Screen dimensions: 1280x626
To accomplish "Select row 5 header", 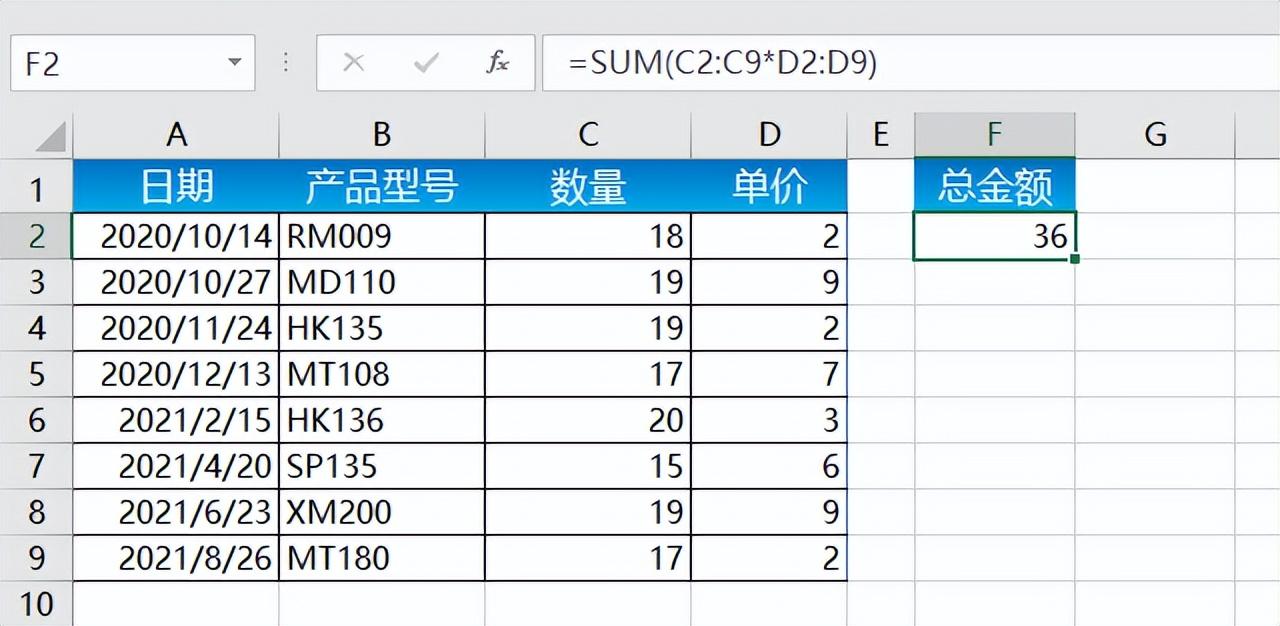I will pos(37,374).
